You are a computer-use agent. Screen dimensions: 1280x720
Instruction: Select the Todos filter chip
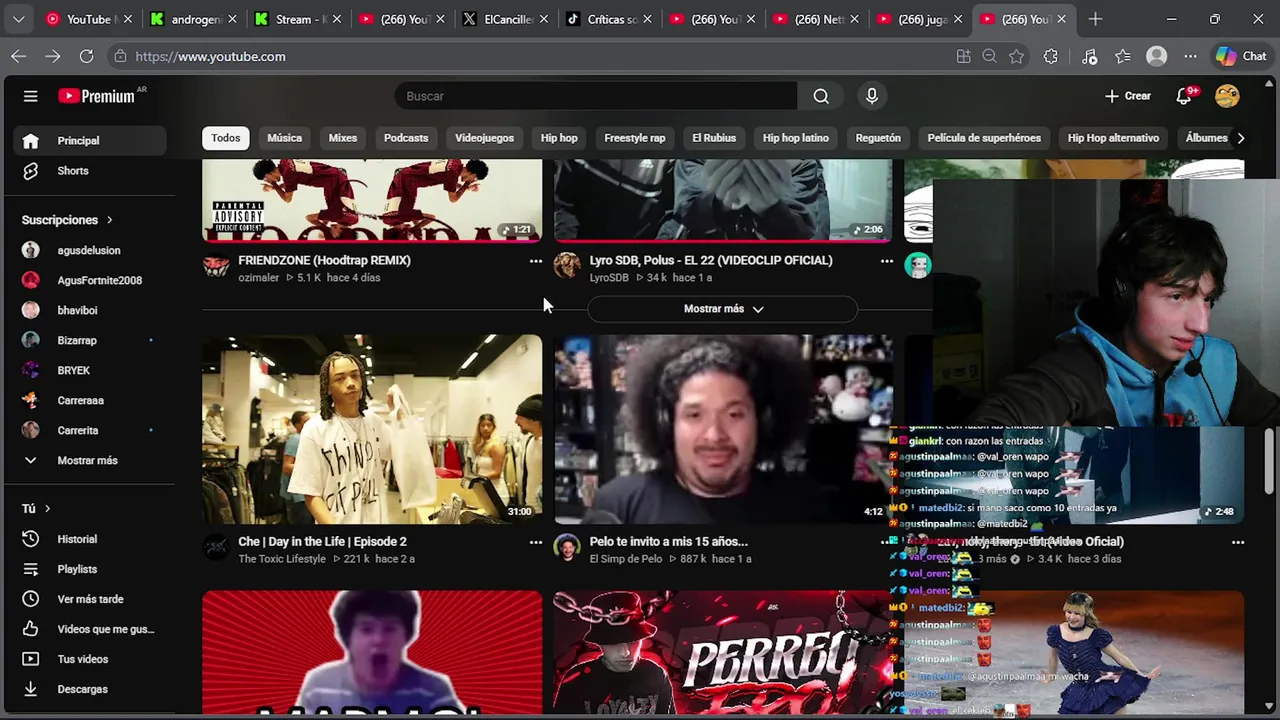pos(226,138)
